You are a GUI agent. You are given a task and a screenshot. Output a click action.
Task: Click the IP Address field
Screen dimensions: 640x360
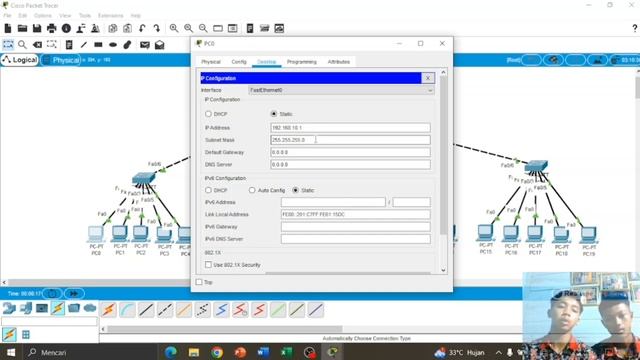tap(350, 128)
